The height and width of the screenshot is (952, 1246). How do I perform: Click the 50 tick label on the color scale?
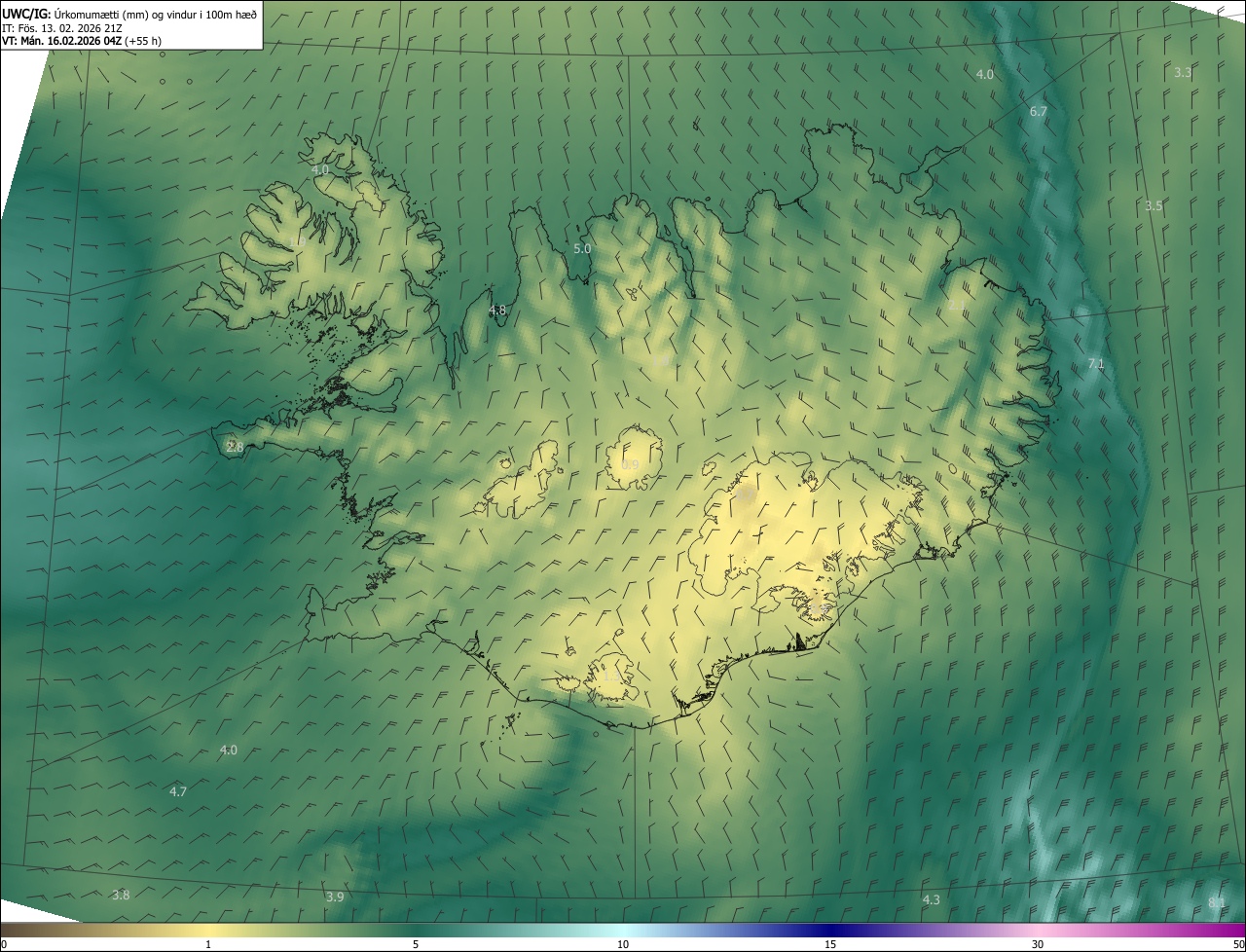[1238, 945]
